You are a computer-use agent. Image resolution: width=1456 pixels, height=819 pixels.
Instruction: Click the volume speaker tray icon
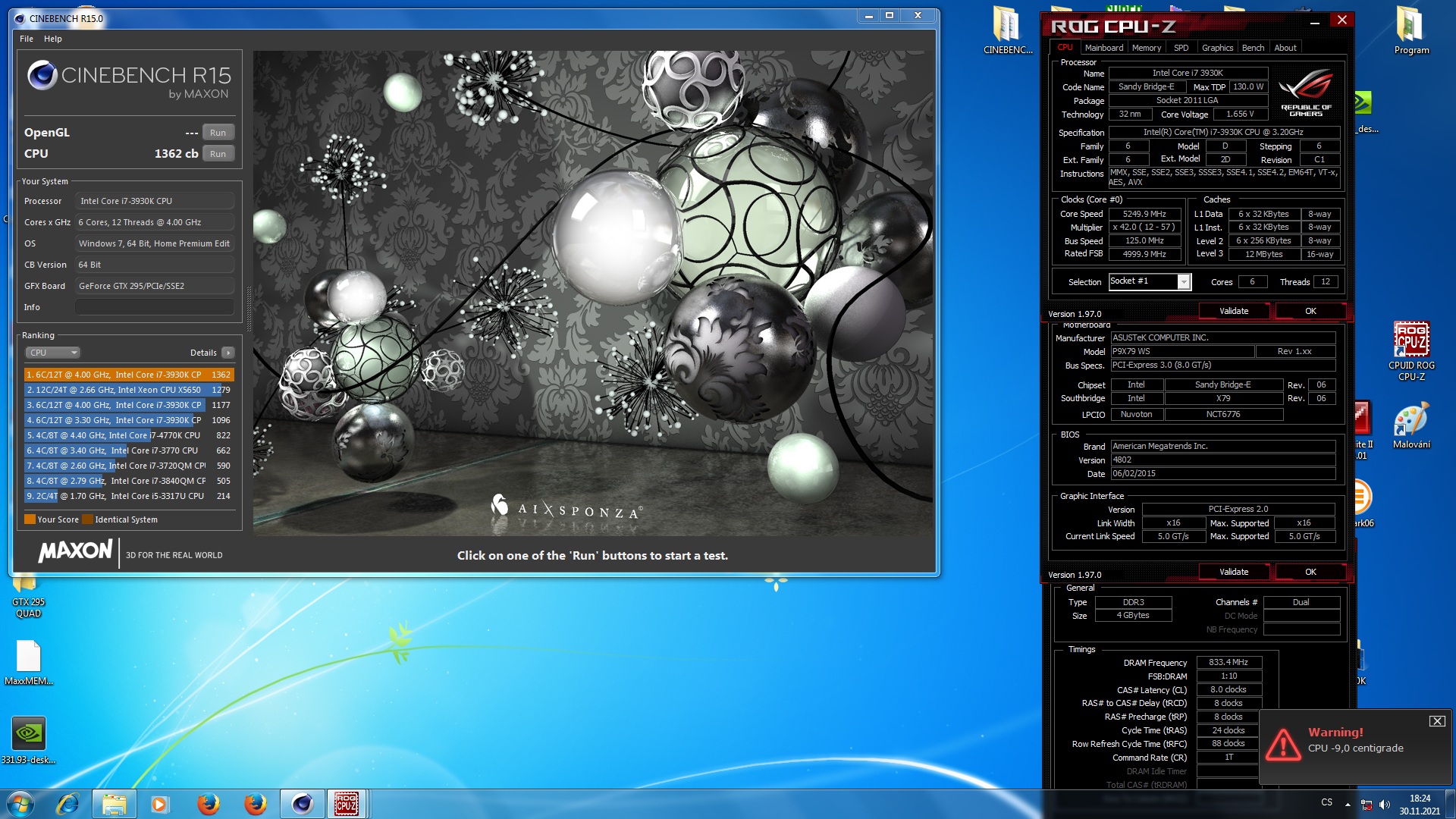coord(1385,804)
